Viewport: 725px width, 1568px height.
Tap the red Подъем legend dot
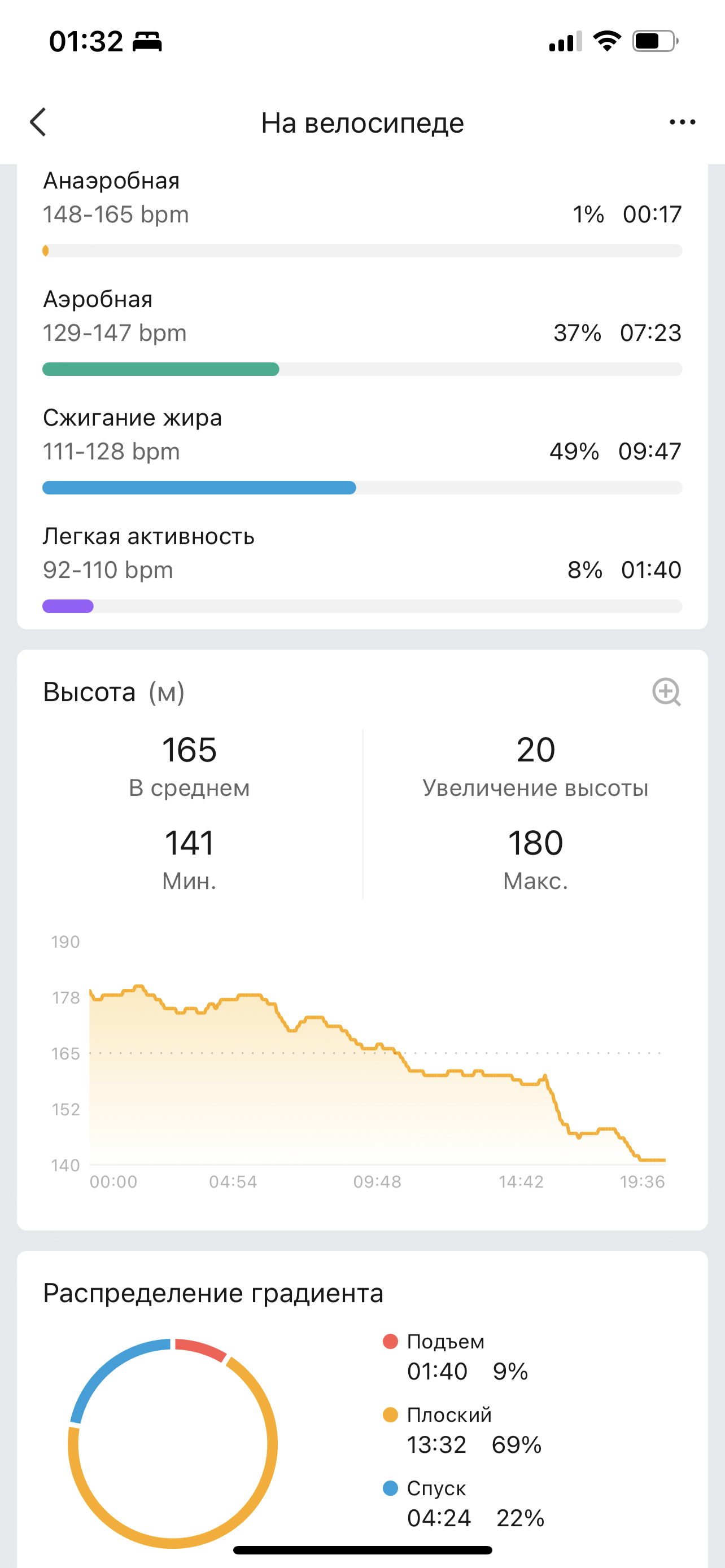point(390,1341)
